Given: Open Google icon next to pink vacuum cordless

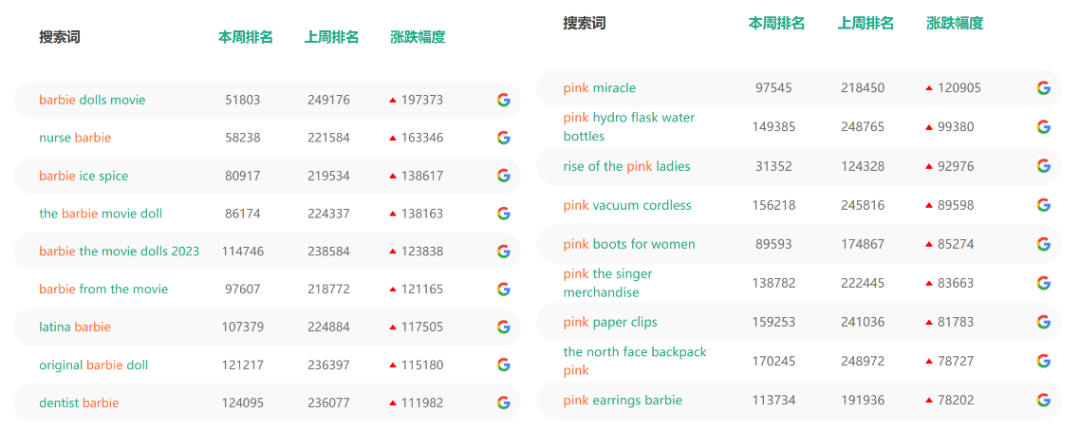Looking at the screenshot, I should [x=1043, y=205].
